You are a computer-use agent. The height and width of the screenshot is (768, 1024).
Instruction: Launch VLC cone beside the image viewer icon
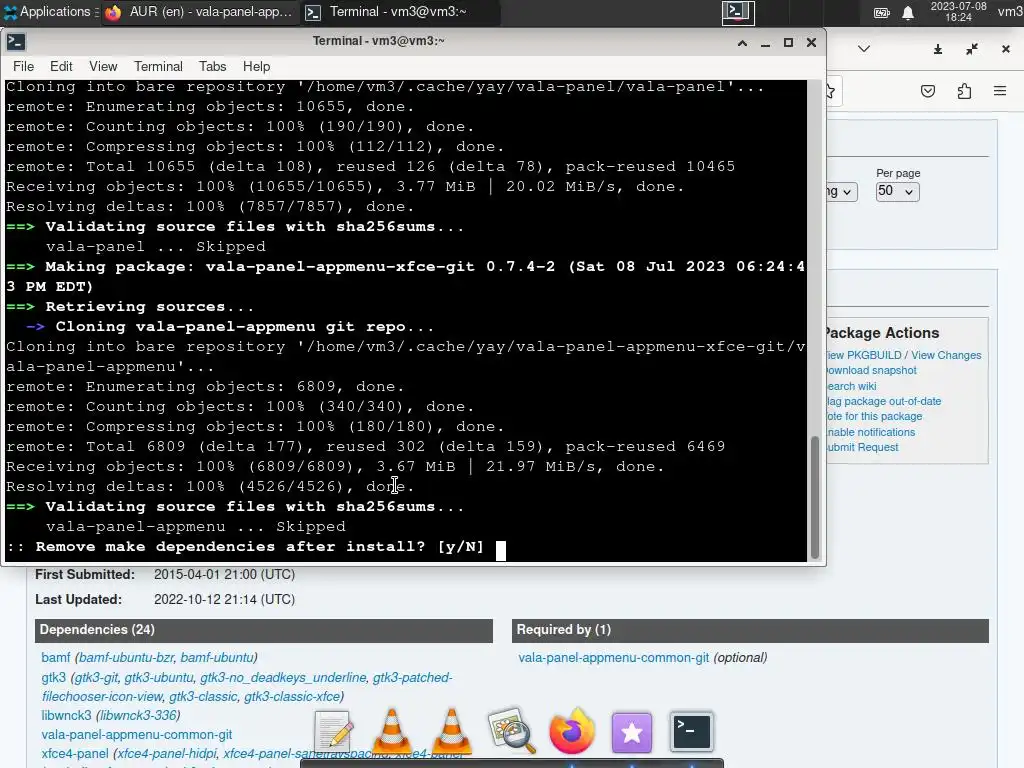click(x=452, y=730)
